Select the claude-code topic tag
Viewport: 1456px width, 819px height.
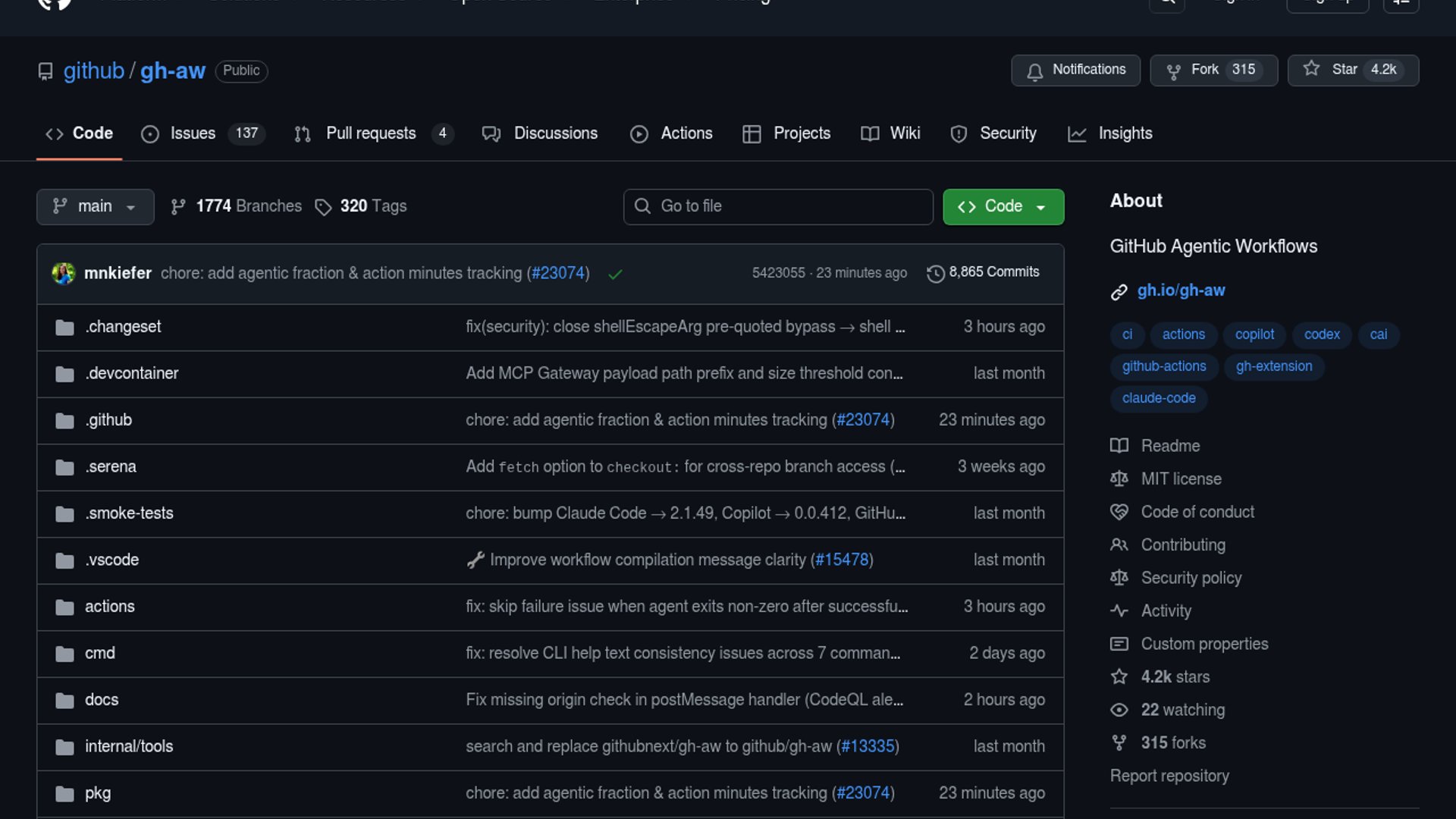(1159, 398)
